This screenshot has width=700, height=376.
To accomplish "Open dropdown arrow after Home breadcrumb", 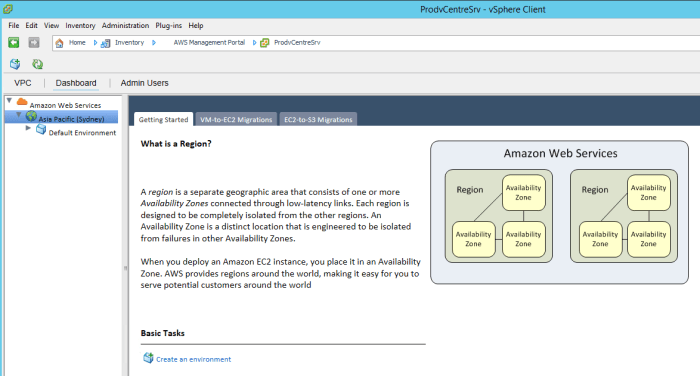I will coord(95,43).
